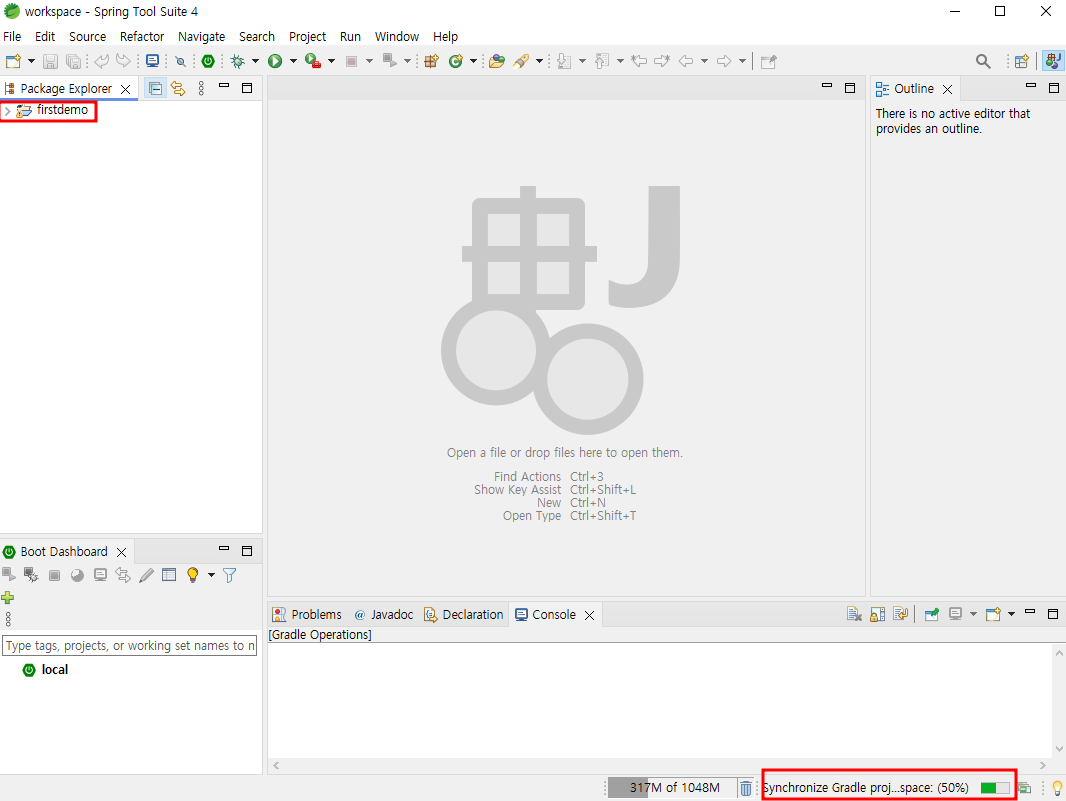The width and height of the screenshot is (1066, 801).
Task: Click the green Boot Dashboard icon in toolbar
Action: pyautogui.click(x=208, y=61)
